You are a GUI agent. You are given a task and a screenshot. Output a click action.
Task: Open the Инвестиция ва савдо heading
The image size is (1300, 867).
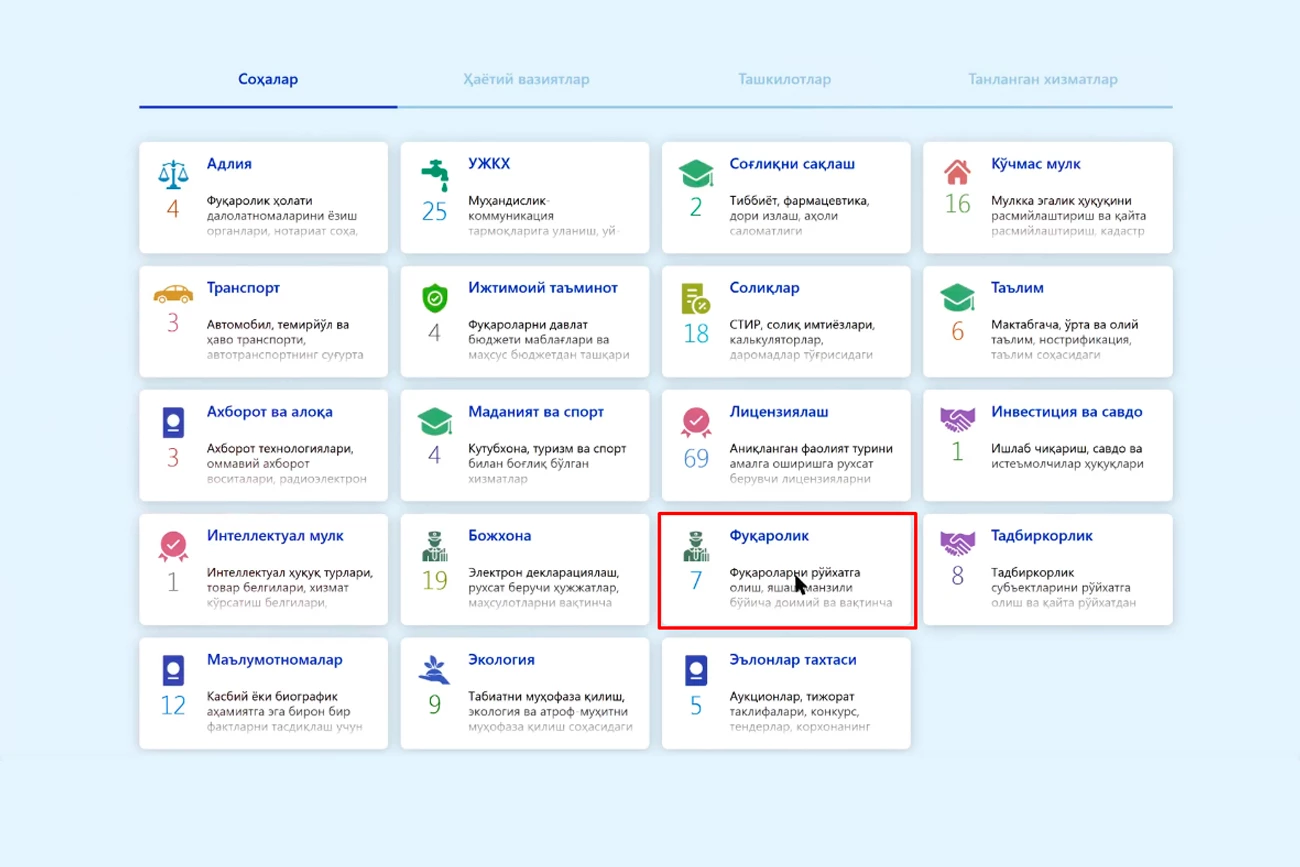click(1066, 412)
